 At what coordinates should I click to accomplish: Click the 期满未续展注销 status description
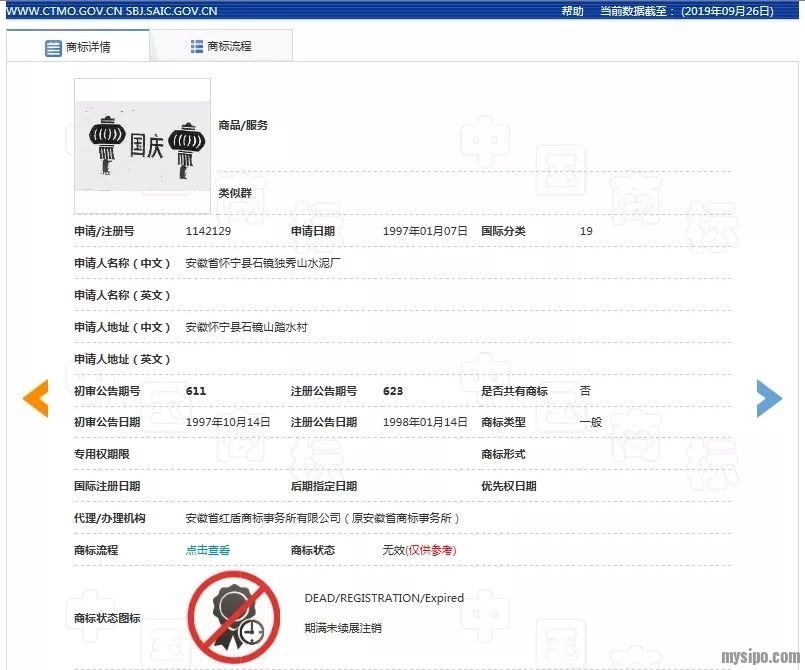(x=343, y=628)
